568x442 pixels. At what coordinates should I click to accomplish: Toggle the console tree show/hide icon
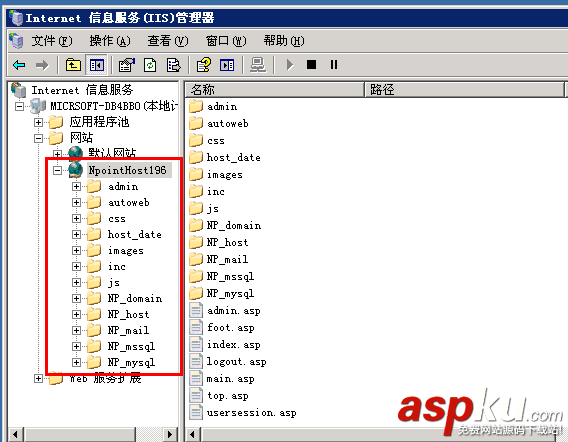[x=96, y=65]
